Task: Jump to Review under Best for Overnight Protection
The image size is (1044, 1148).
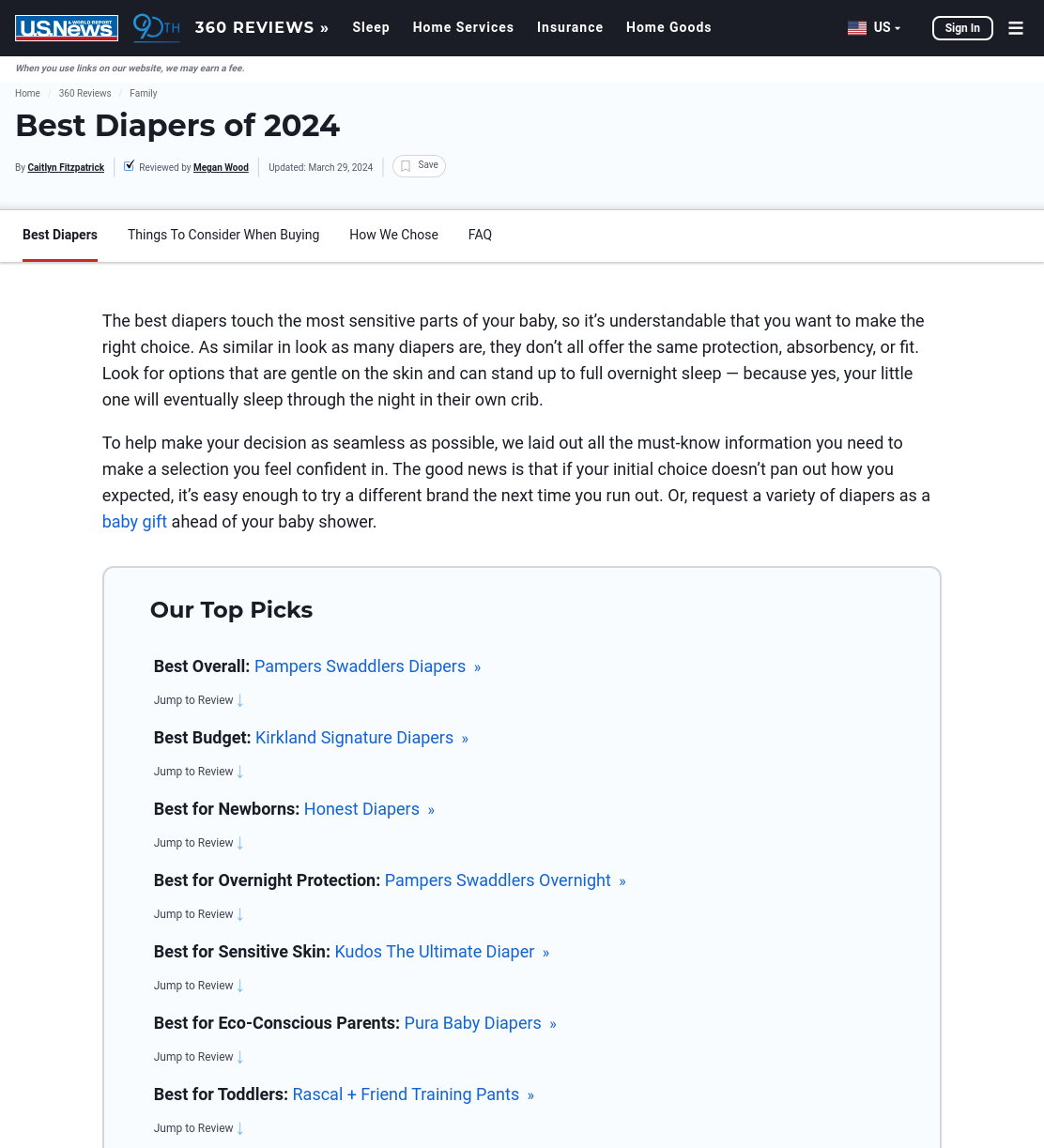Action: click(x=199, y=914)
